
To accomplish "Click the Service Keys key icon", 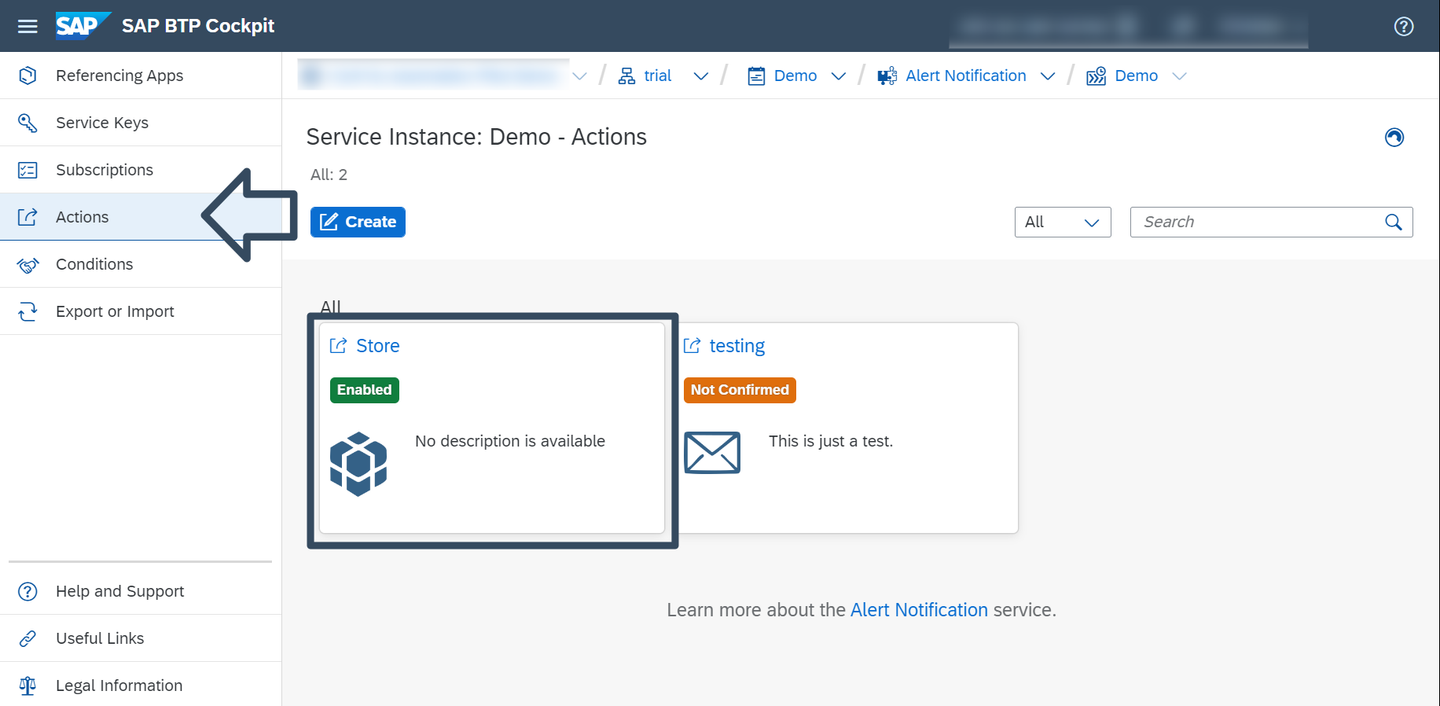I will point(28,123).
